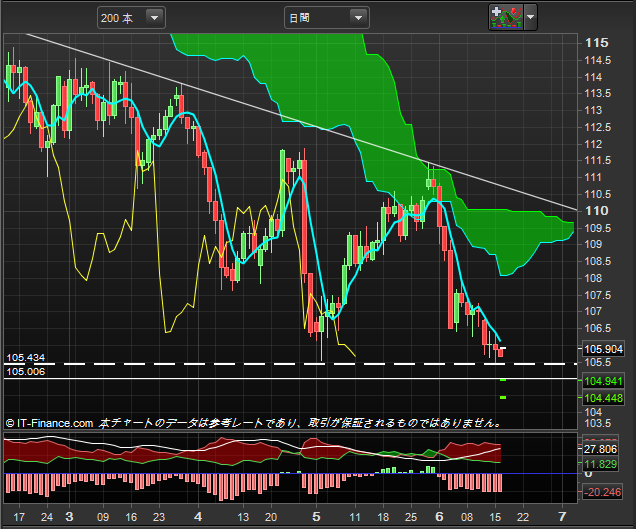
Task: Click the IT-Finance.com copyright text
Action: point(49,424)
